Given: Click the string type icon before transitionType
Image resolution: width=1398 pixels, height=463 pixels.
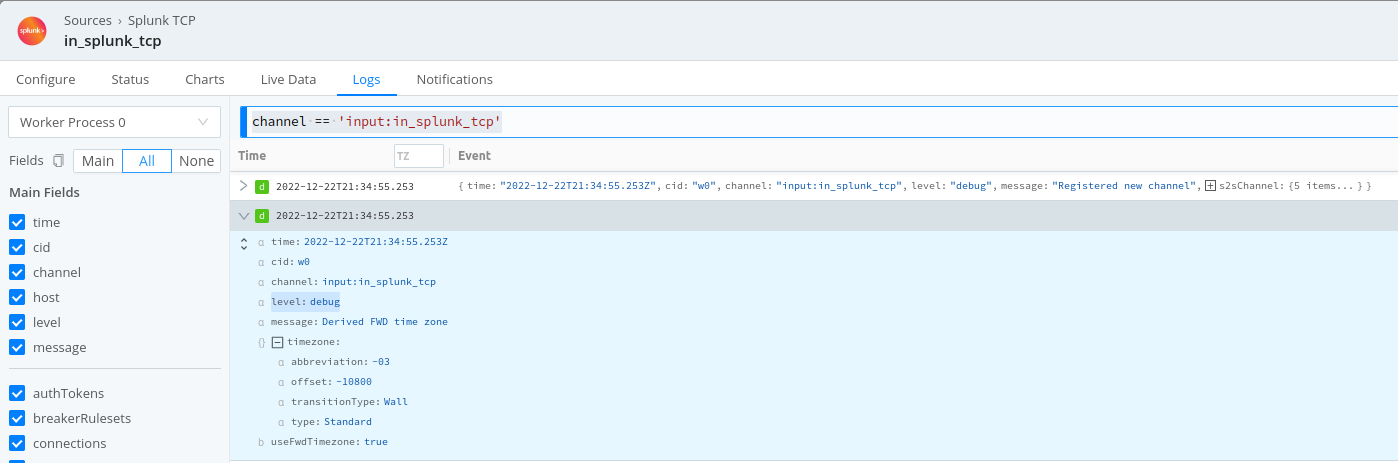Looking at the screenshot, I should click(281, 402).
